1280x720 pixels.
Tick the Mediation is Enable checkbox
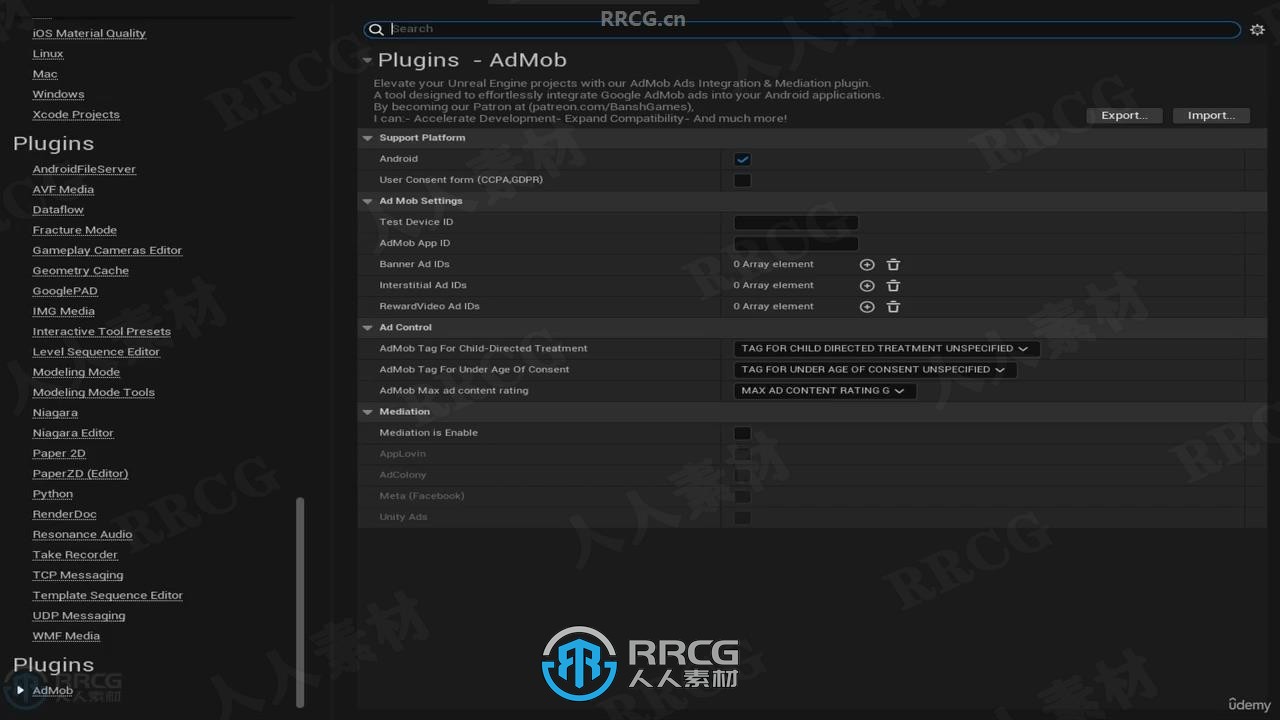pyautogui.click(x=742, y=433)
